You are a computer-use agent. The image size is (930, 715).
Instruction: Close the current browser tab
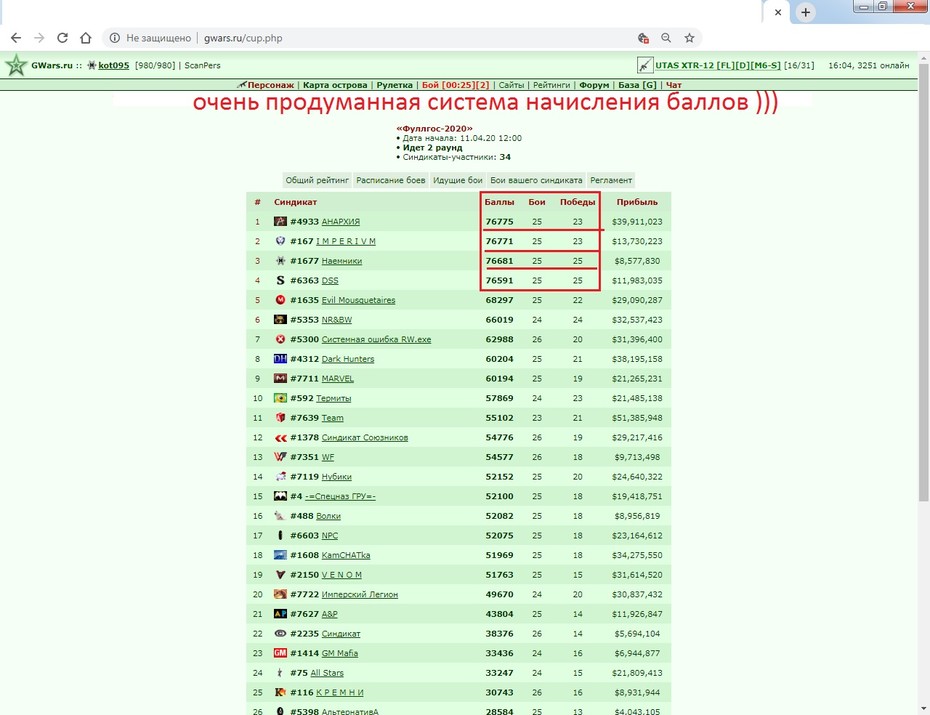coord(778,12)
